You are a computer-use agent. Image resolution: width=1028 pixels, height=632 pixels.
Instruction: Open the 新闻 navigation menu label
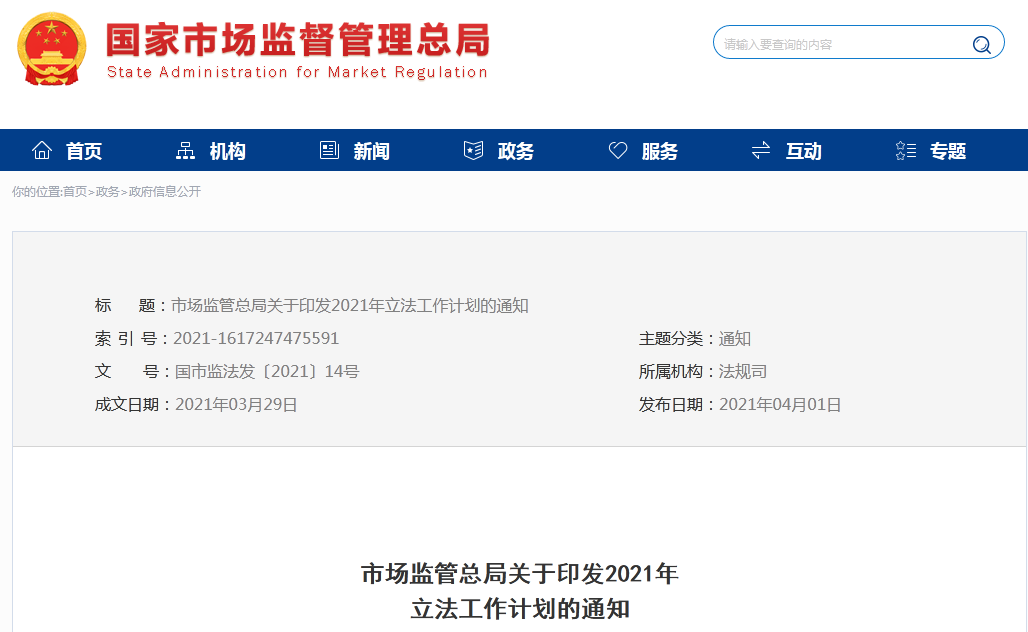click(x=372, y=151)
